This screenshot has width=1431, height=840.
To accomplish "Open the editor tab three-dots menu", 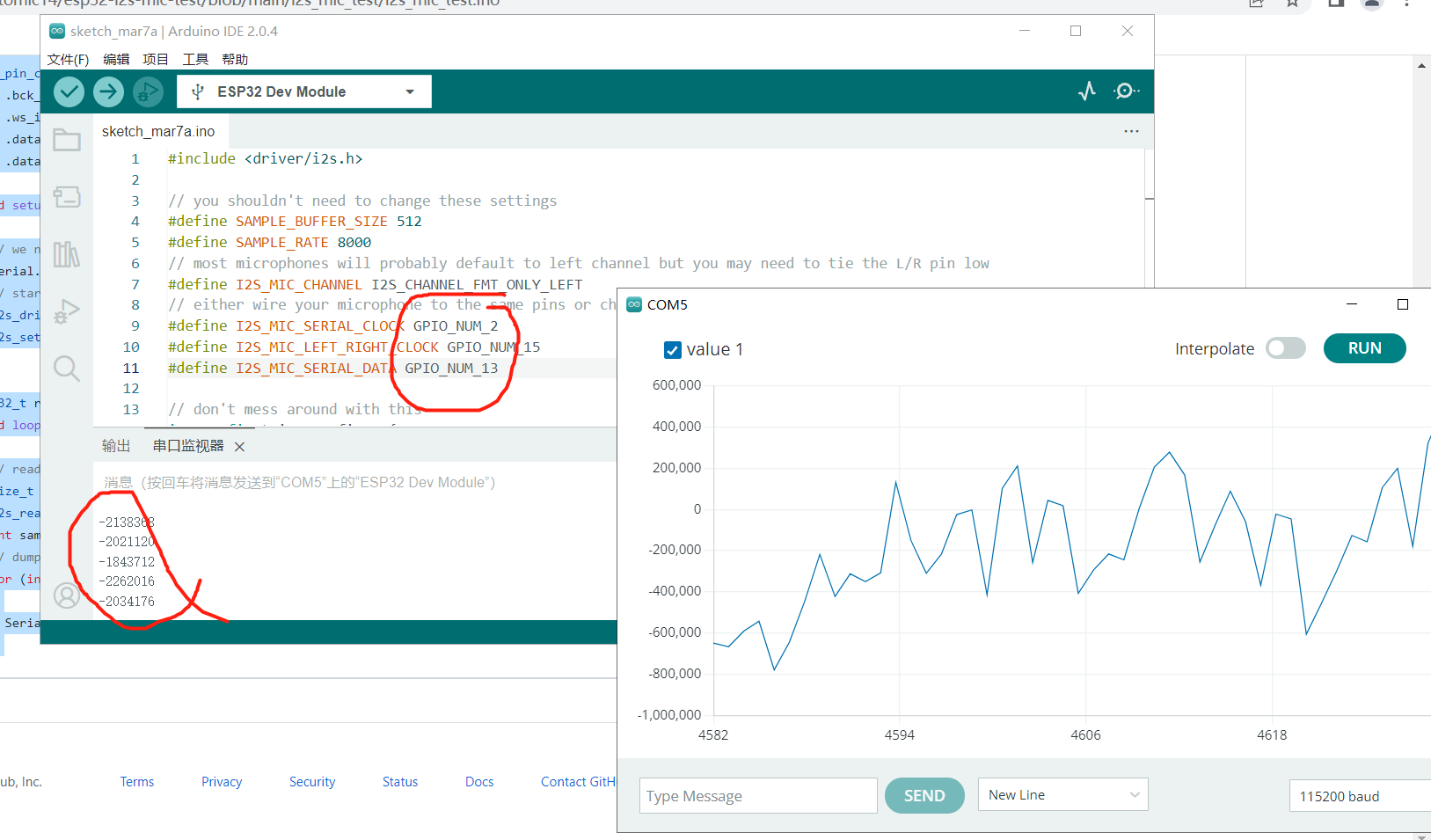I will (1131, 131).
